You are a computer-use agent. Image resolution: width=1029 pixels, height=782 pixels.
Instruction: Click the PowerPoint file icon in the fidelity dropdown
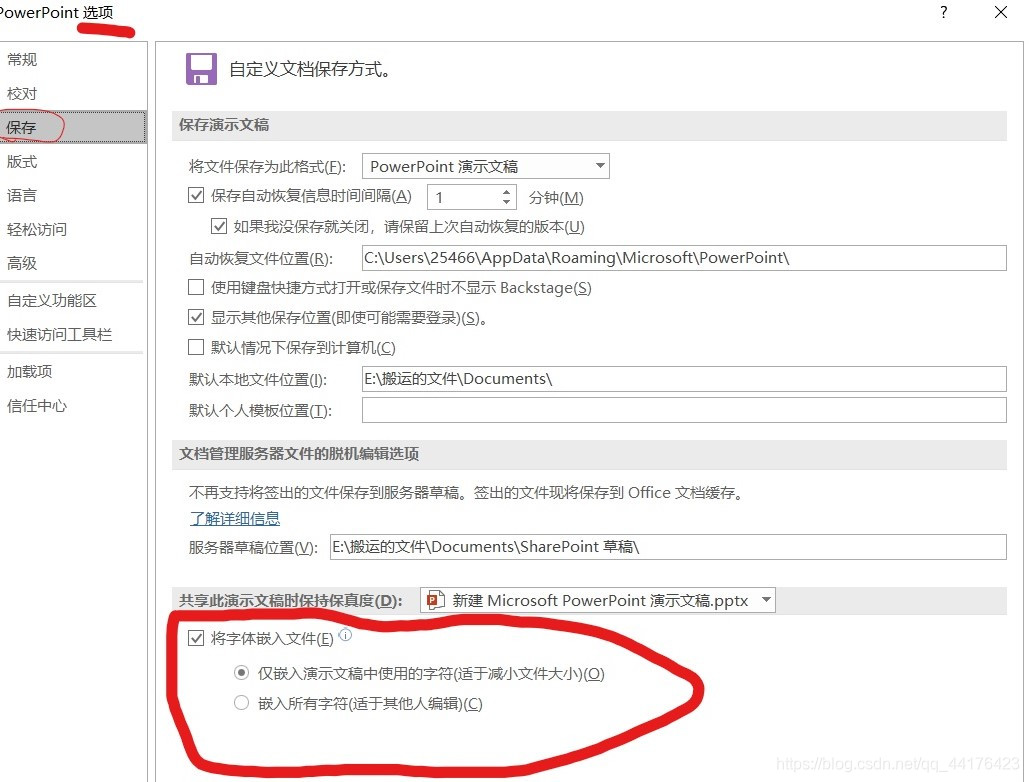click(x=435, y=600)
